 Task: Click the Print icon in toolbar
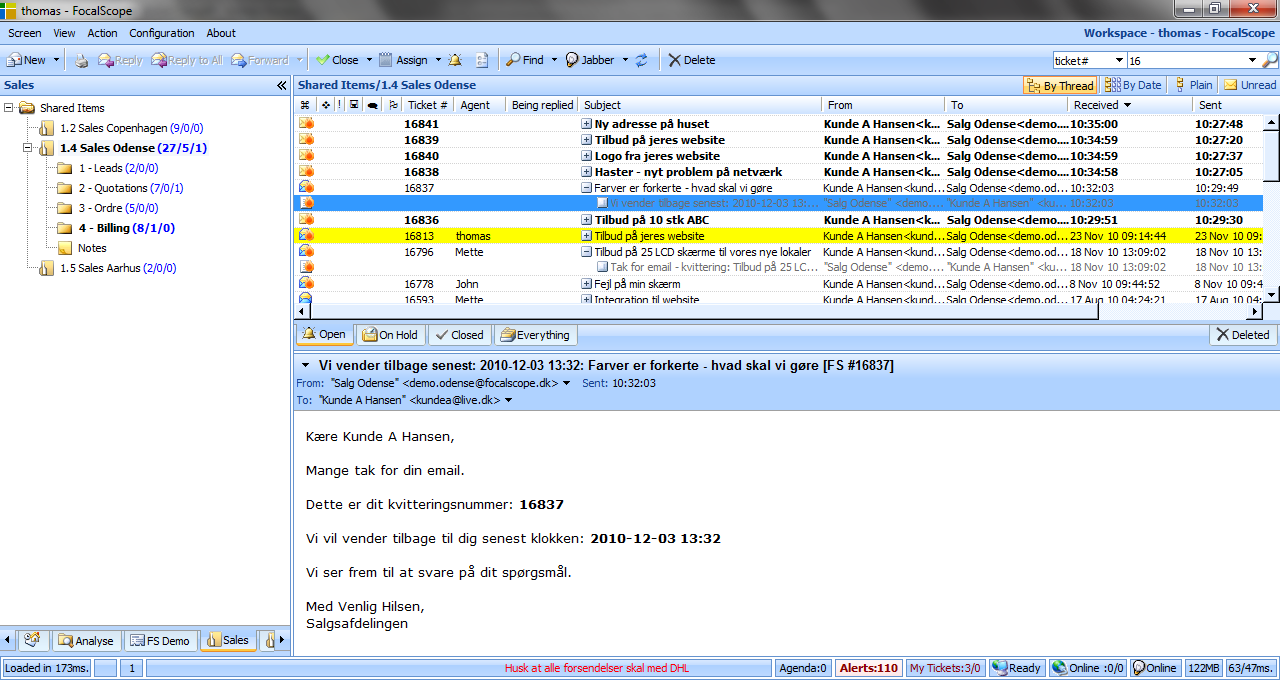point(82,60)
